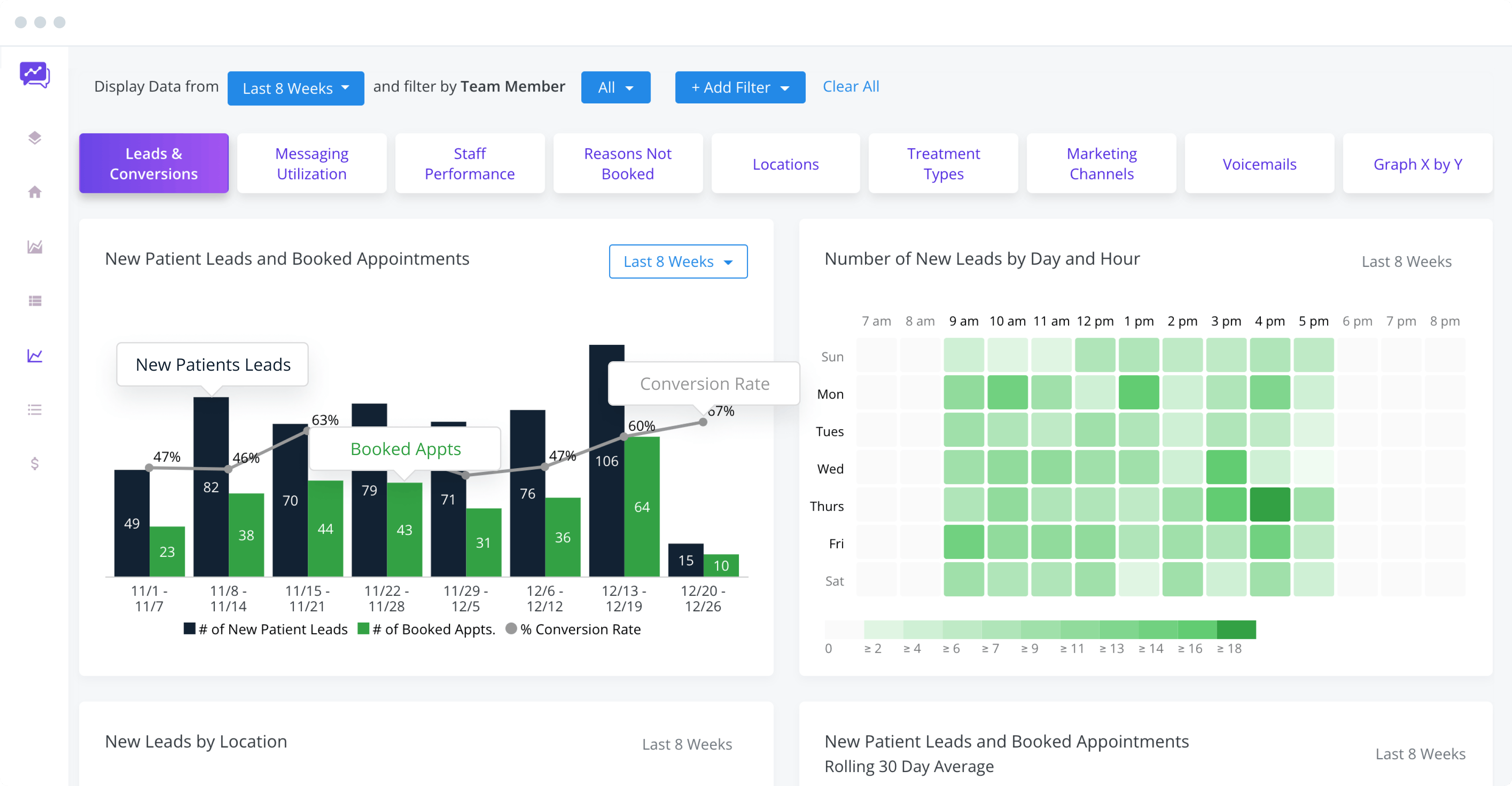Click the + Add Filter button
Screen dimensions: 1512x786
pos(740,88)
